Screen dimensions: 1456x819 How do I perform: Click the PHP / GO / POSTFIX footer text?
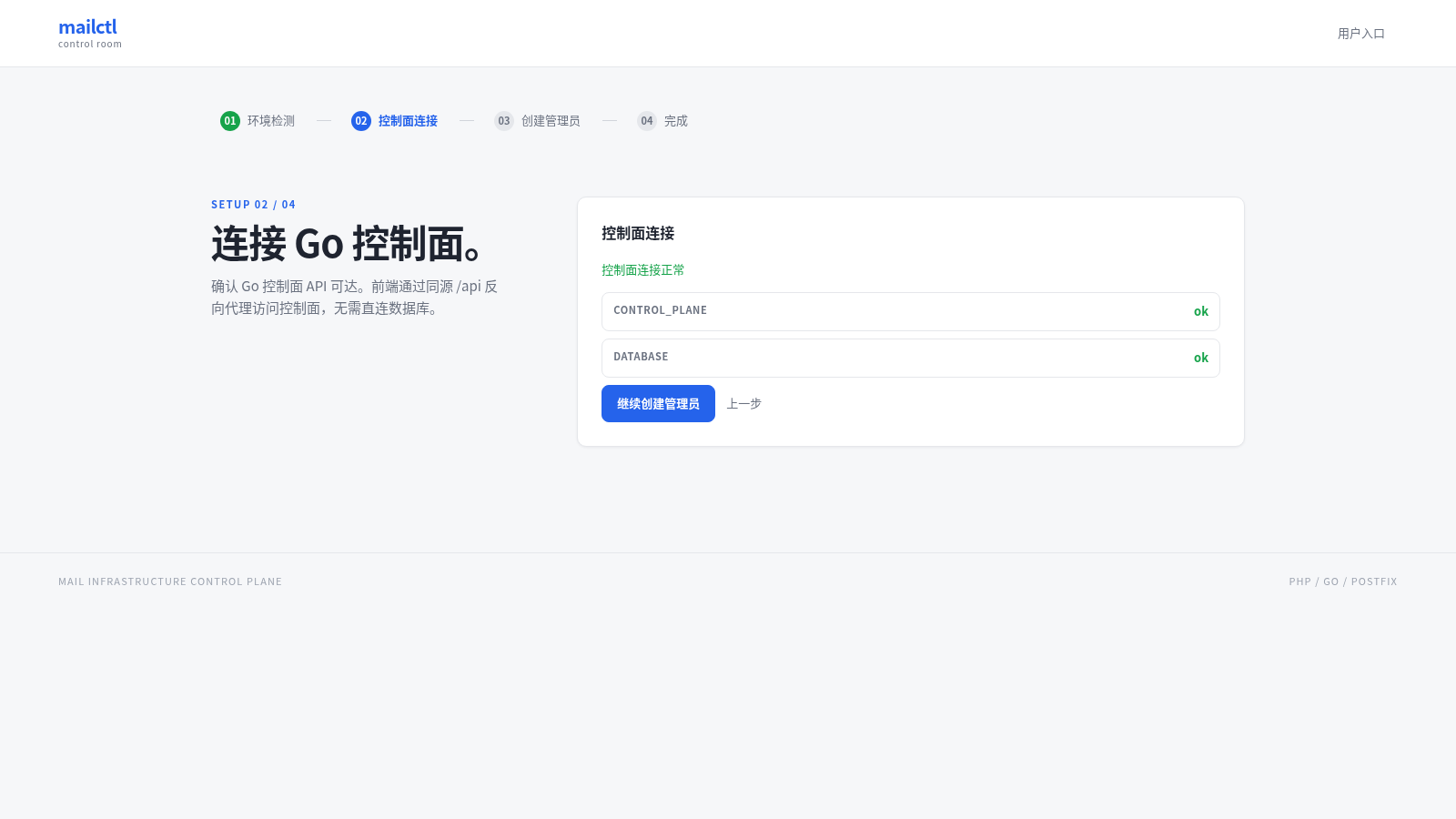[x=1343, y=581]
